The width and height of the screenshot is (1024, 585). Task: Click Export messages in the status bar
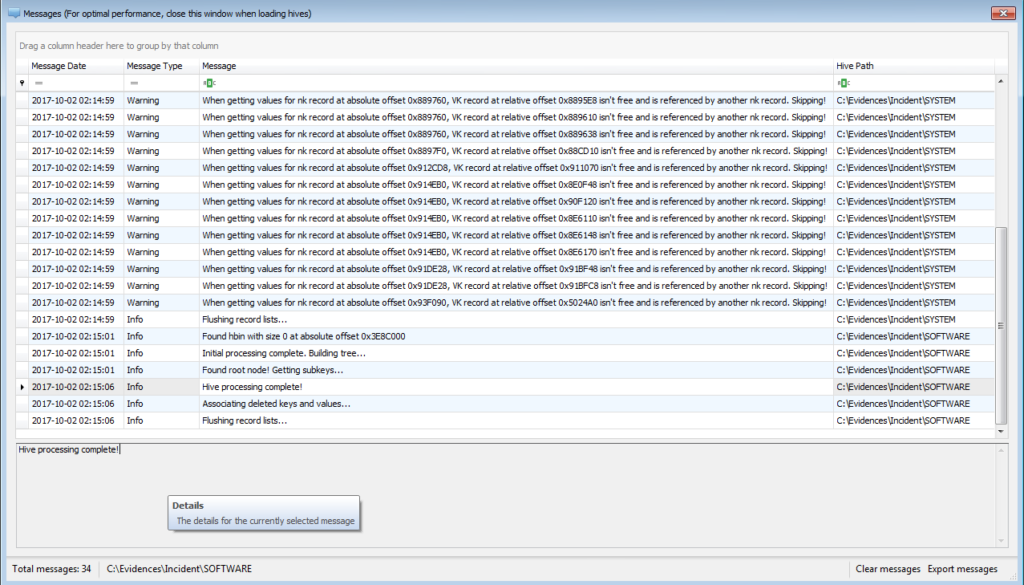(x=962, y=569)
